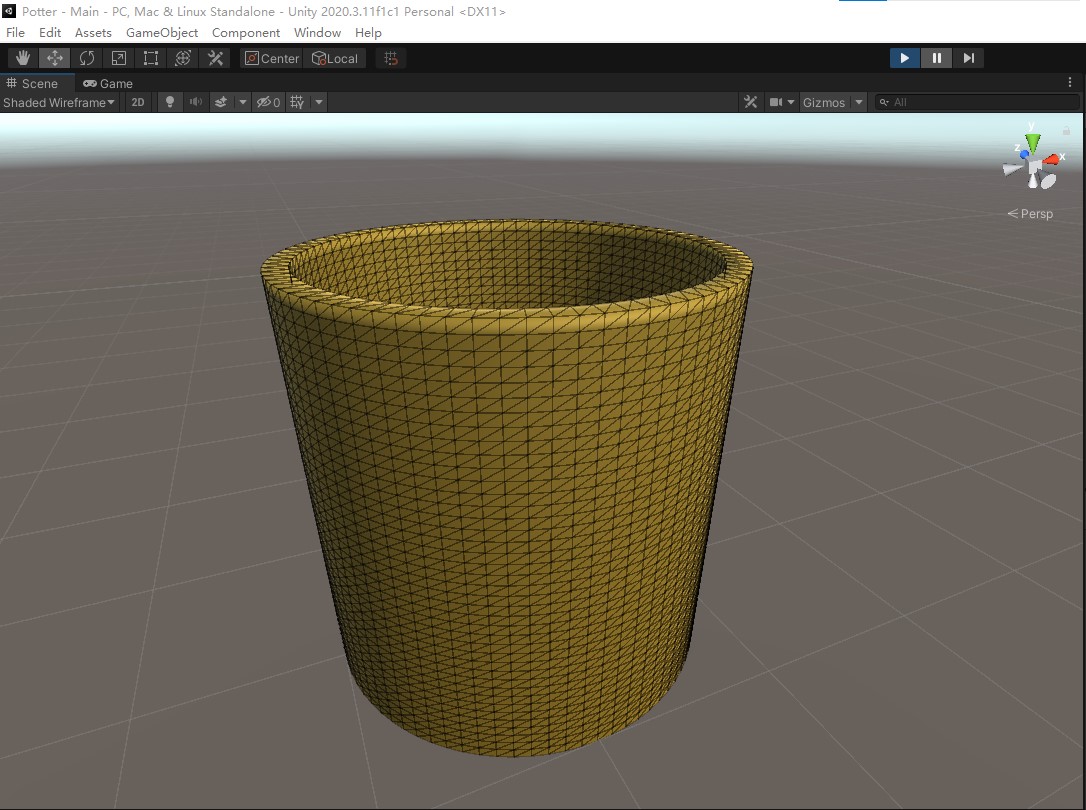1086x810 pixels.
Task: Toggle Center pivot mode
Action: [x=272, y=58]
